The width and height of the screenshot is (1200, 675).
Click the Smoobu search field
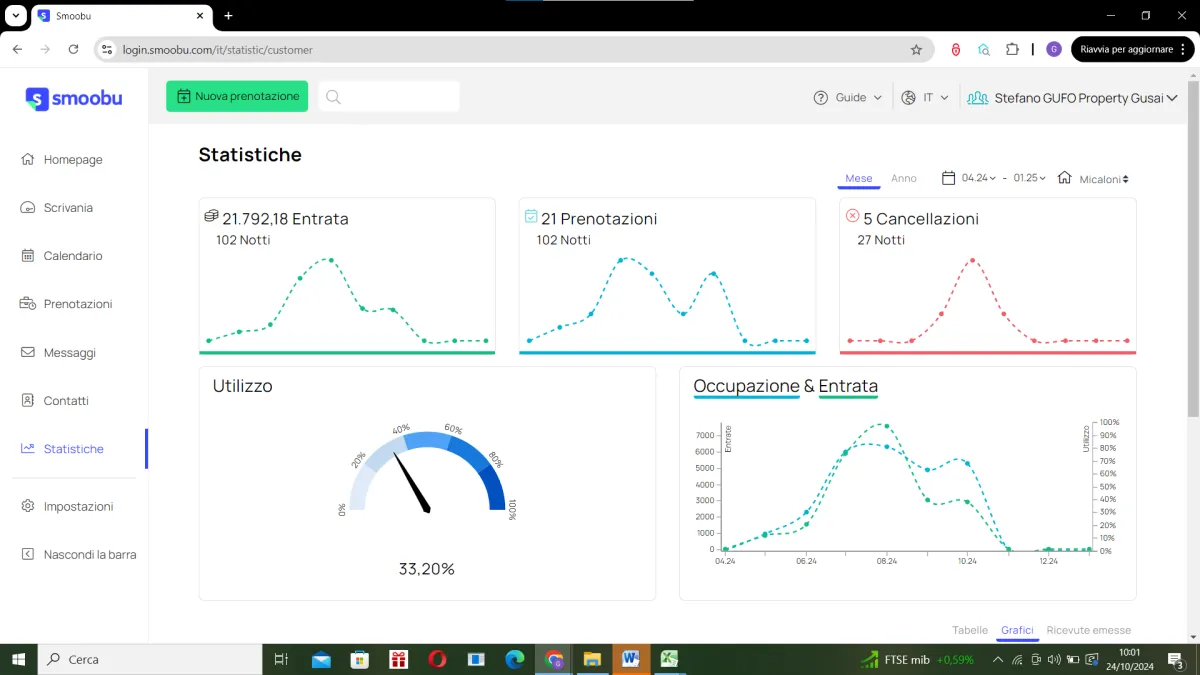point(389,97)
